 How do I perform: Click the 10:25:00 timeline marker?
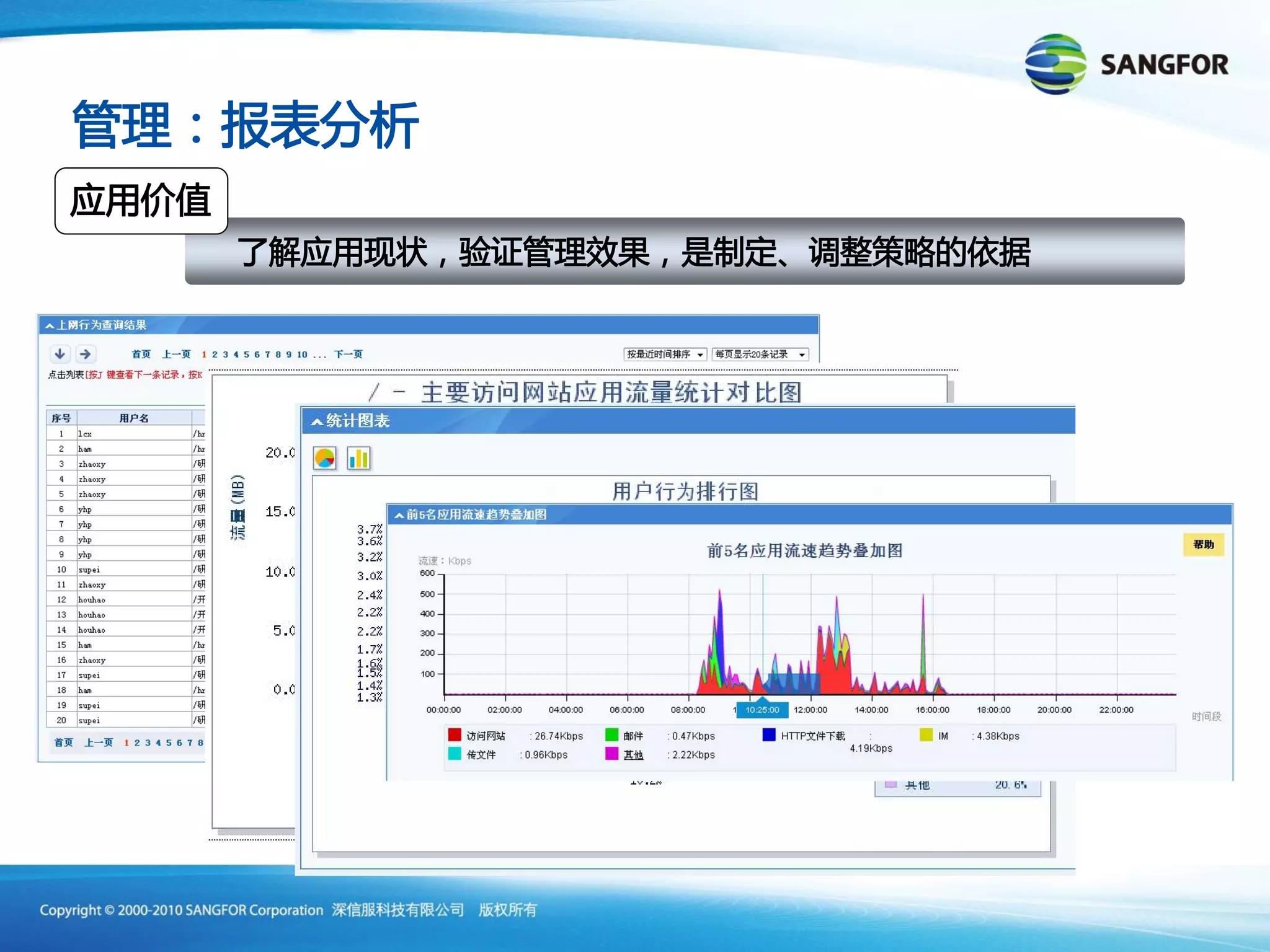762,710
